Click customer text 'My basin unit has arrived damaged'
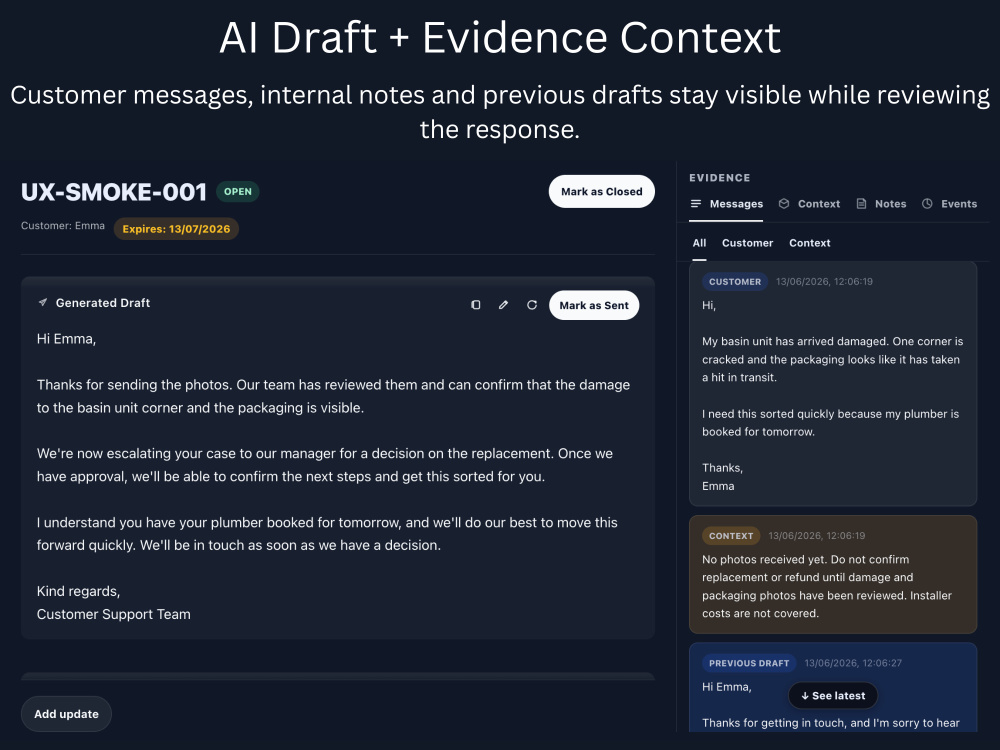Screen dimensions: 1000x750 coord(795,341)
